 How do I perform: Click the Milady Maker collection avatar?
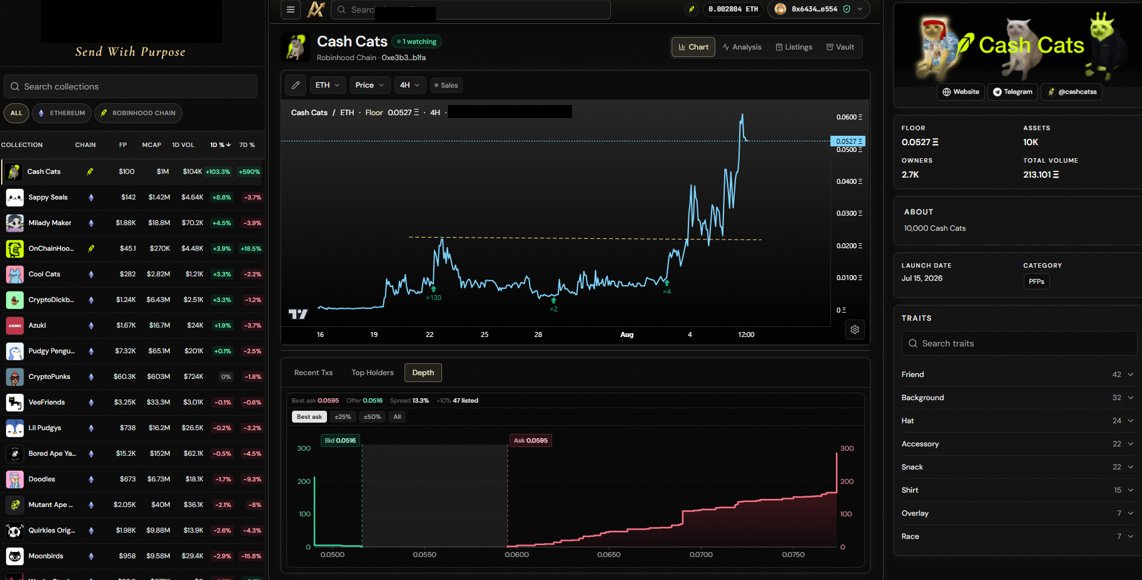point(15,223)
